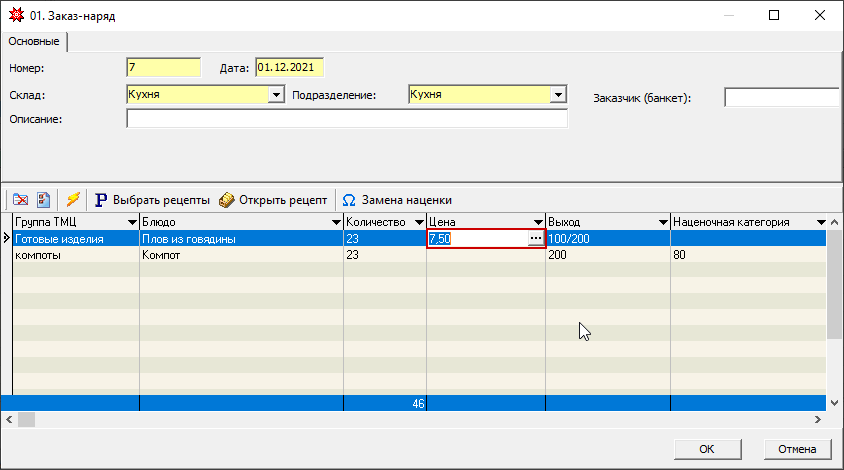Switch to the Основные tab
This screenshot has height=470, width=844.
[x=34, y=42]
